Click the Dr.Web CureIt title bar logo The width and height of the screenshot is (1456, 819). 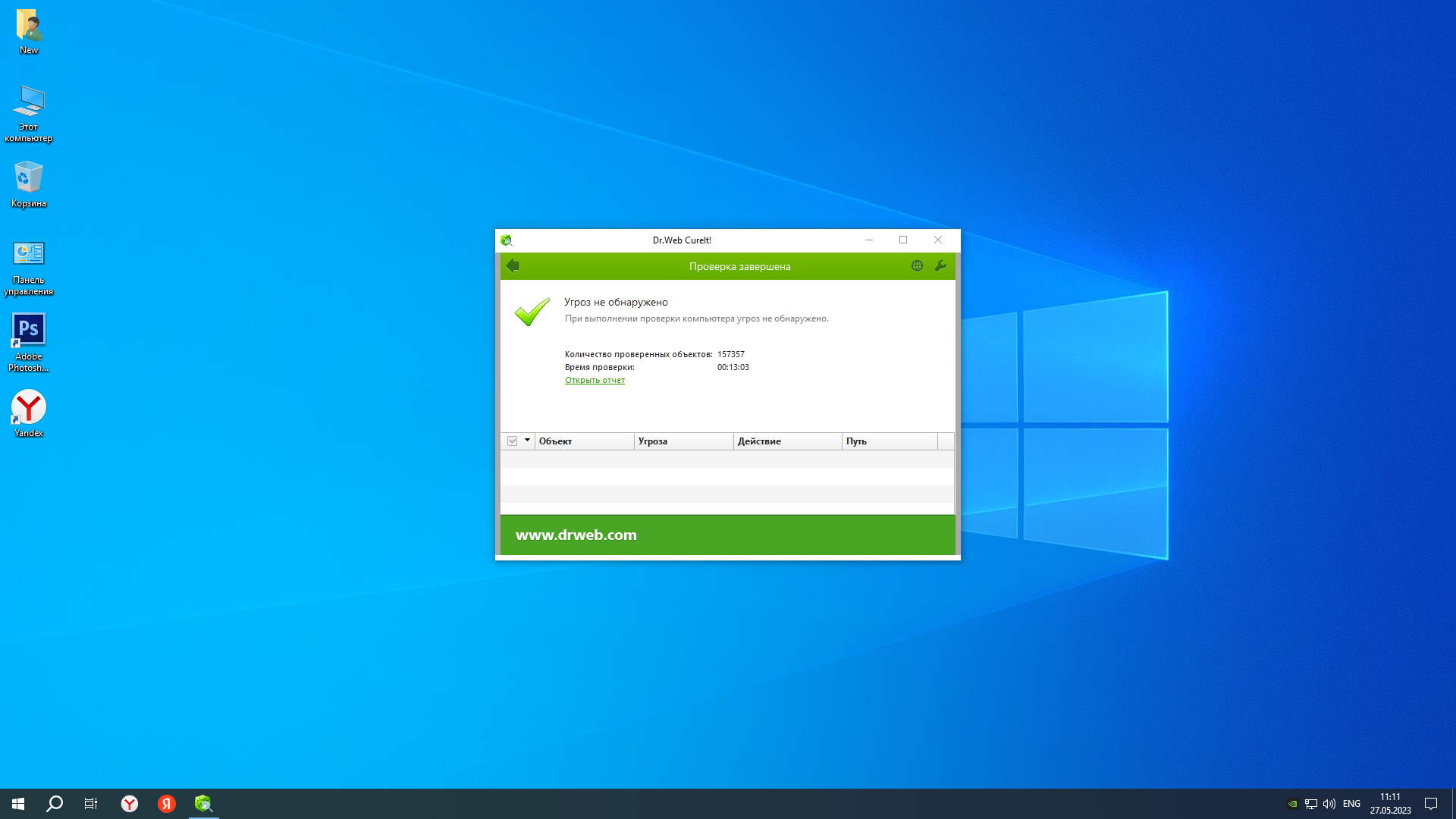pyautogui.click(x=507, y=240)
